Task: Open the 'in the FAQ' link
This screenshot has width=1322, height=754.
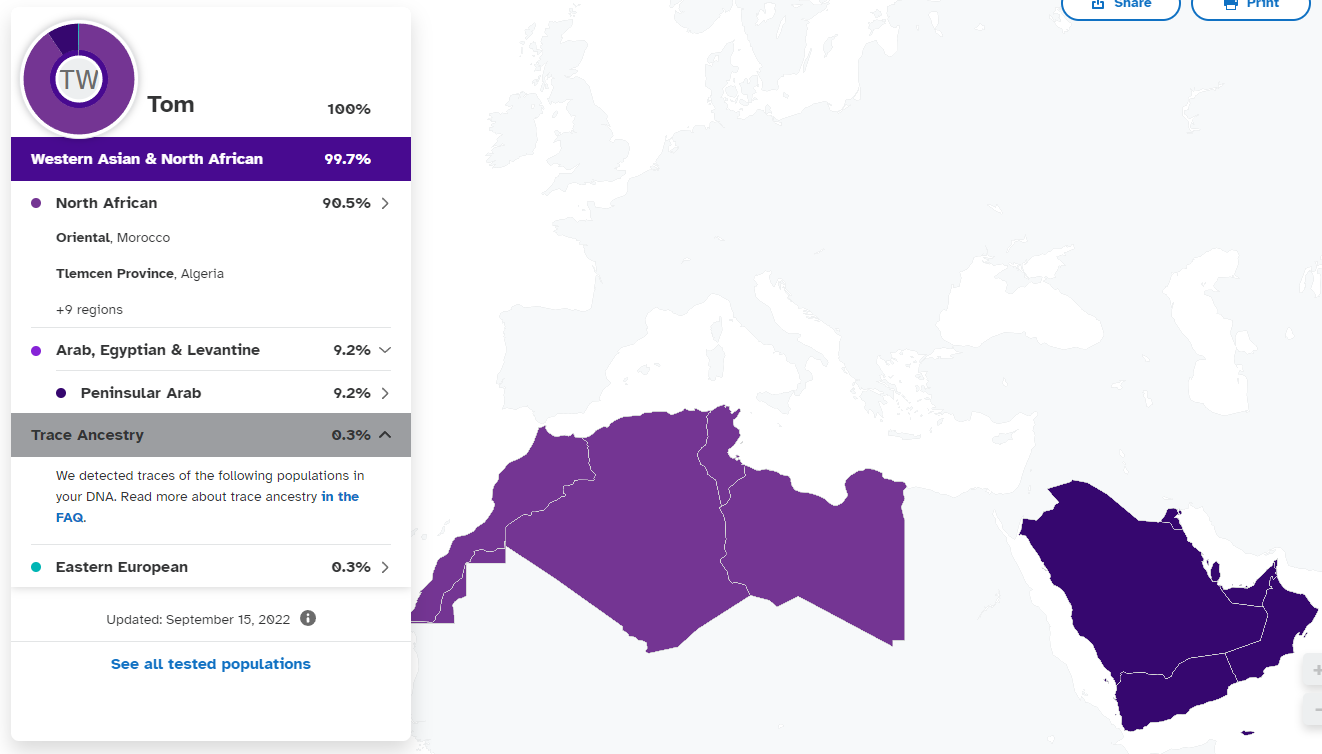Action: [207, 507]
